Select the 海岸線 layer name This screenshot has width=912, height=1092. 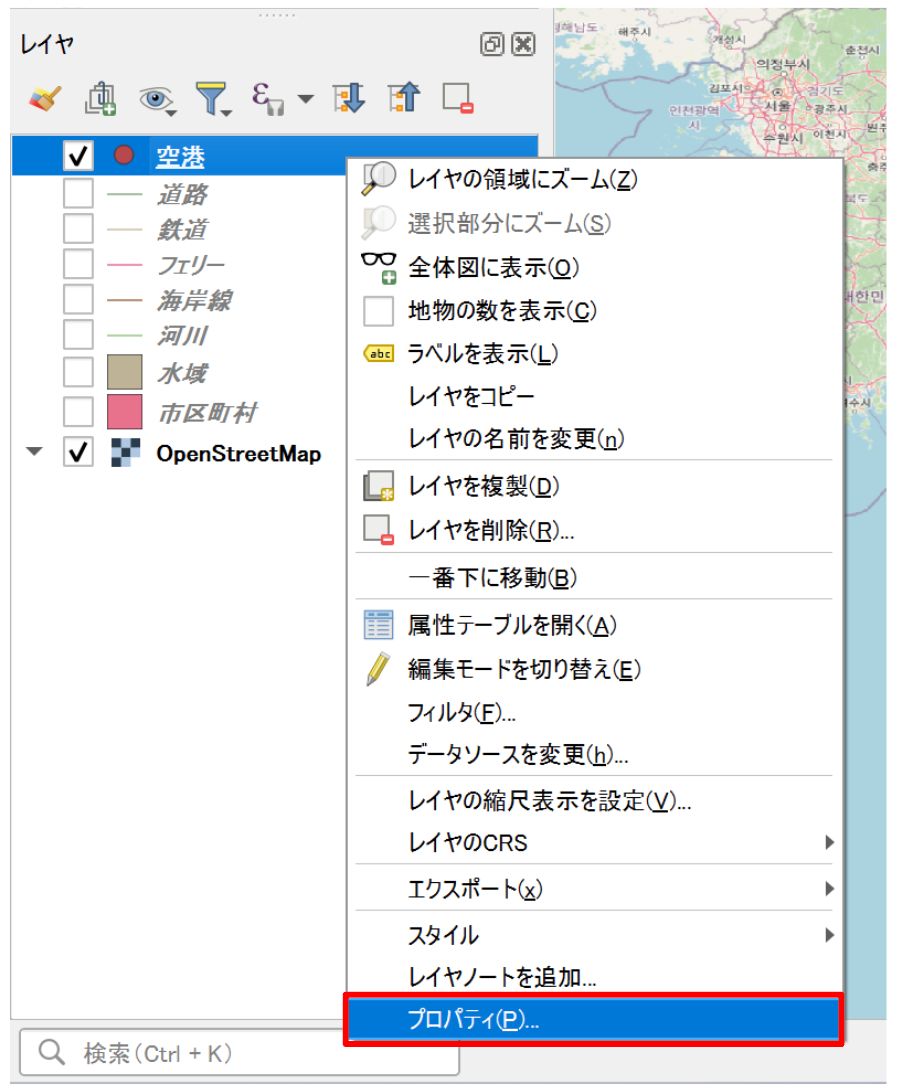[195, 300]
